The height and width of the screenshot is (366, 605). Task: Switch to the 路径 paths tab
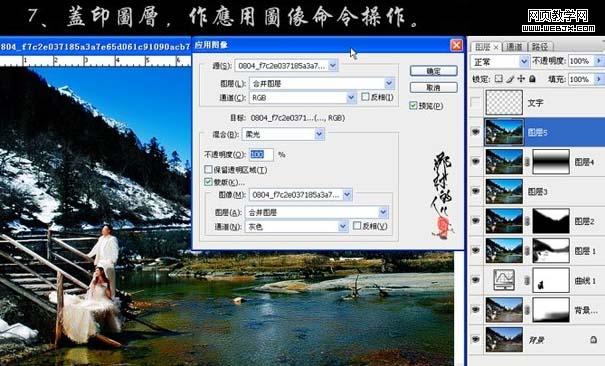540,47
